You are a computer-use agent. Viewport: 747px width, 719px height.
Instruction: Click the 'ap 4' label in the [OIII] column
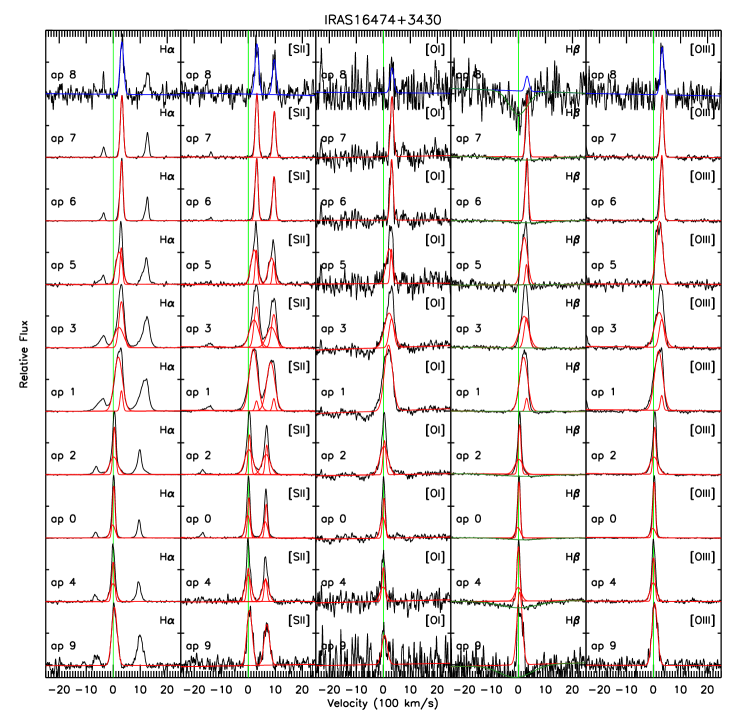click(x=604, y=583)
